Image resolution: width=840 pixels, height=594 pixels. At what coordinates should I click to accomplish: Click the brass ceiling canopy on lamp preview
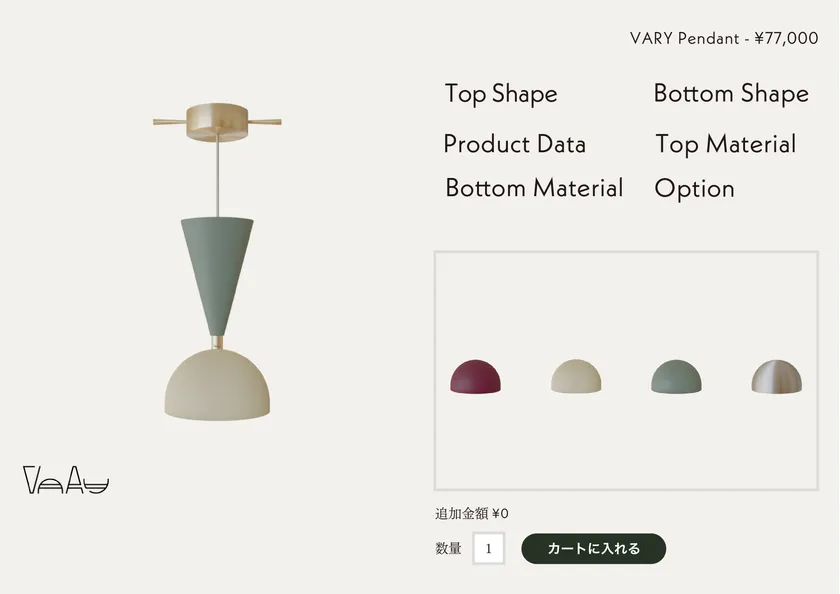[x=217, y=120]
